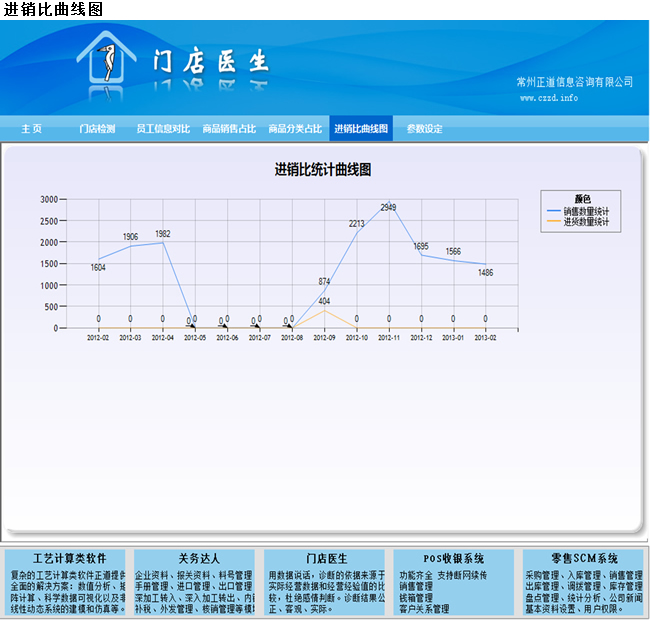Viewport: 650px width, 620px height.
Task: Open 员工信息对比 in the navigation bar
Action: [x=163, y=129]
